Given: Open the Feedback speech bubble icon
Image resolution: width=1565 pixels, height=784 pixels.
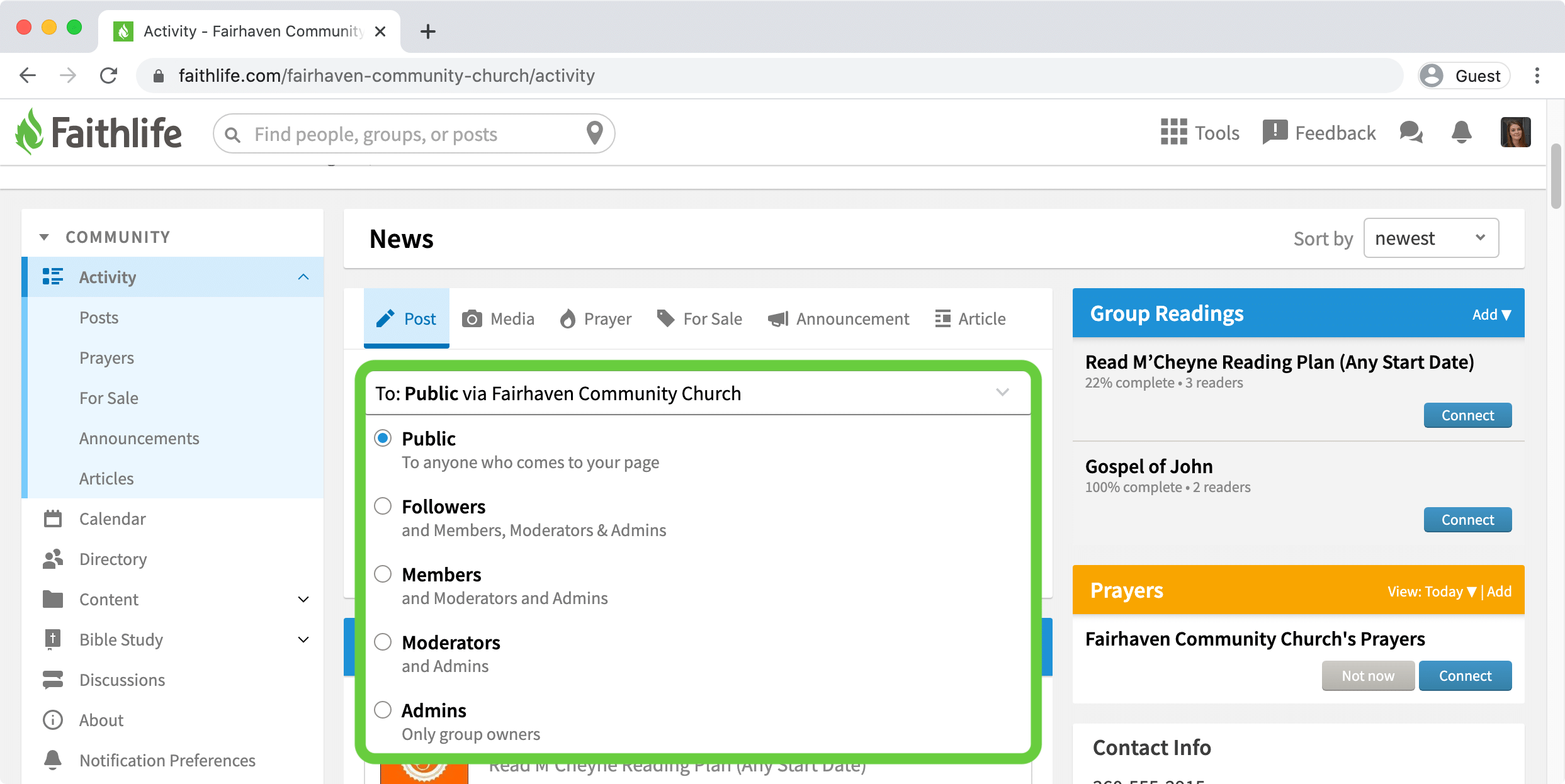Looking at the screenshot, I should pyautogui.click(x=1275, y=133).
